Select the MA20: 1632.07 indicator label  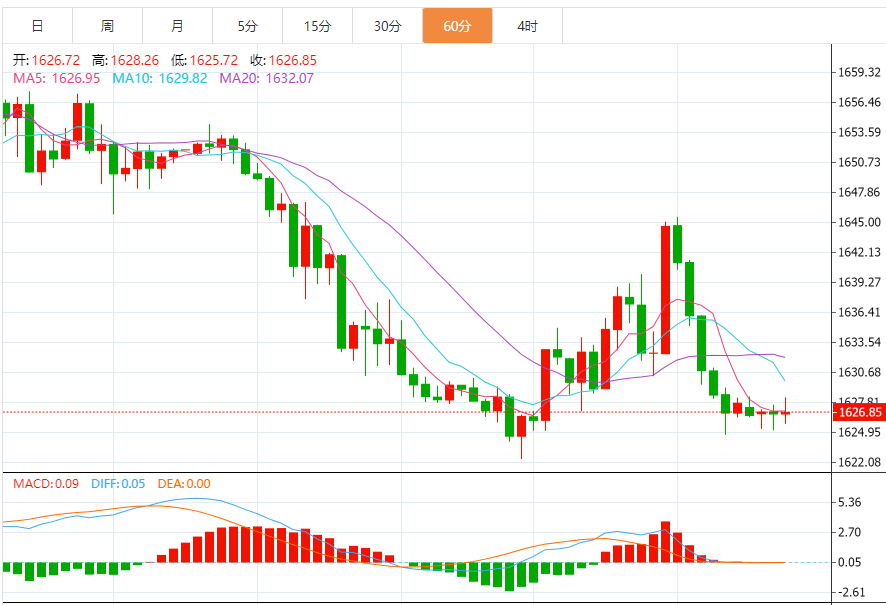click(267, 79)
